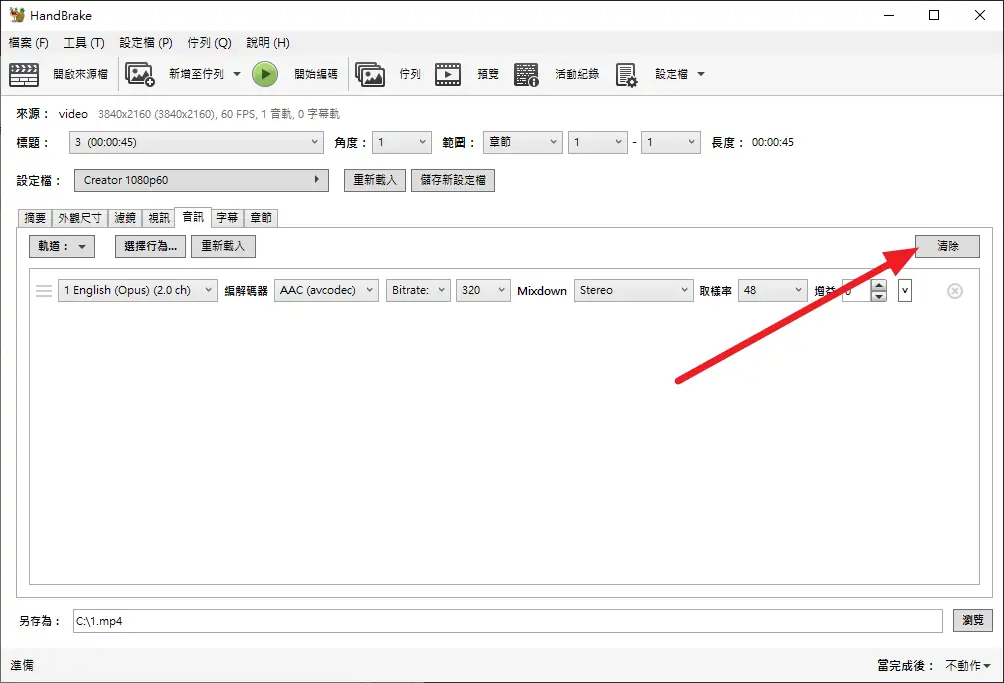Expand the Creator 1080p60 preset selector

(201, 180)
